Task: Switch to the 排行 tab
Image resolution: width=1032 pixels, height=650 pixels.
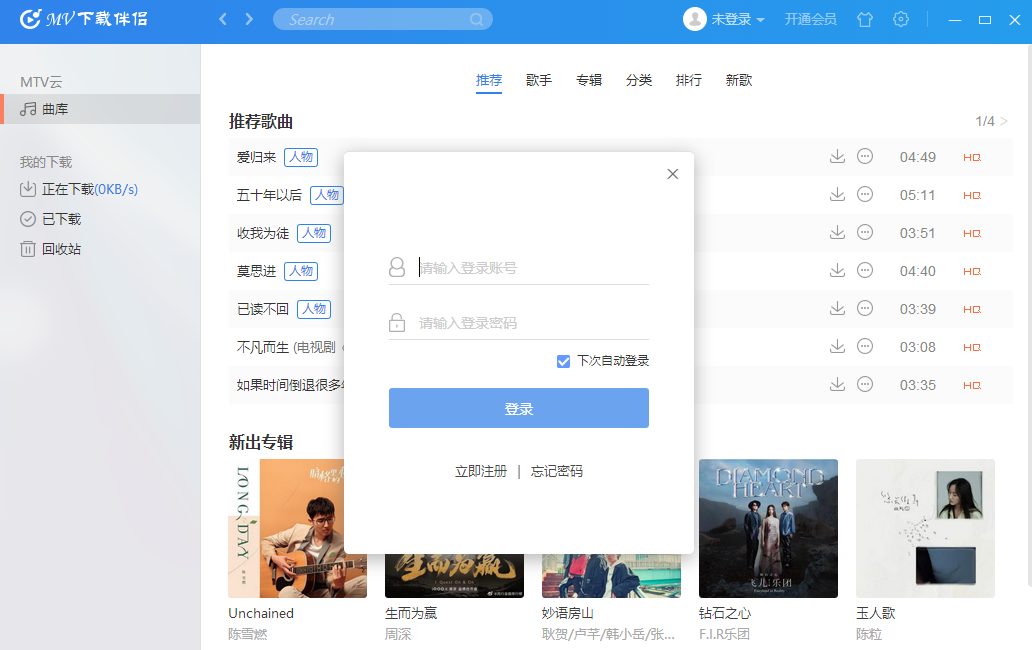Action: click(689, 80)
